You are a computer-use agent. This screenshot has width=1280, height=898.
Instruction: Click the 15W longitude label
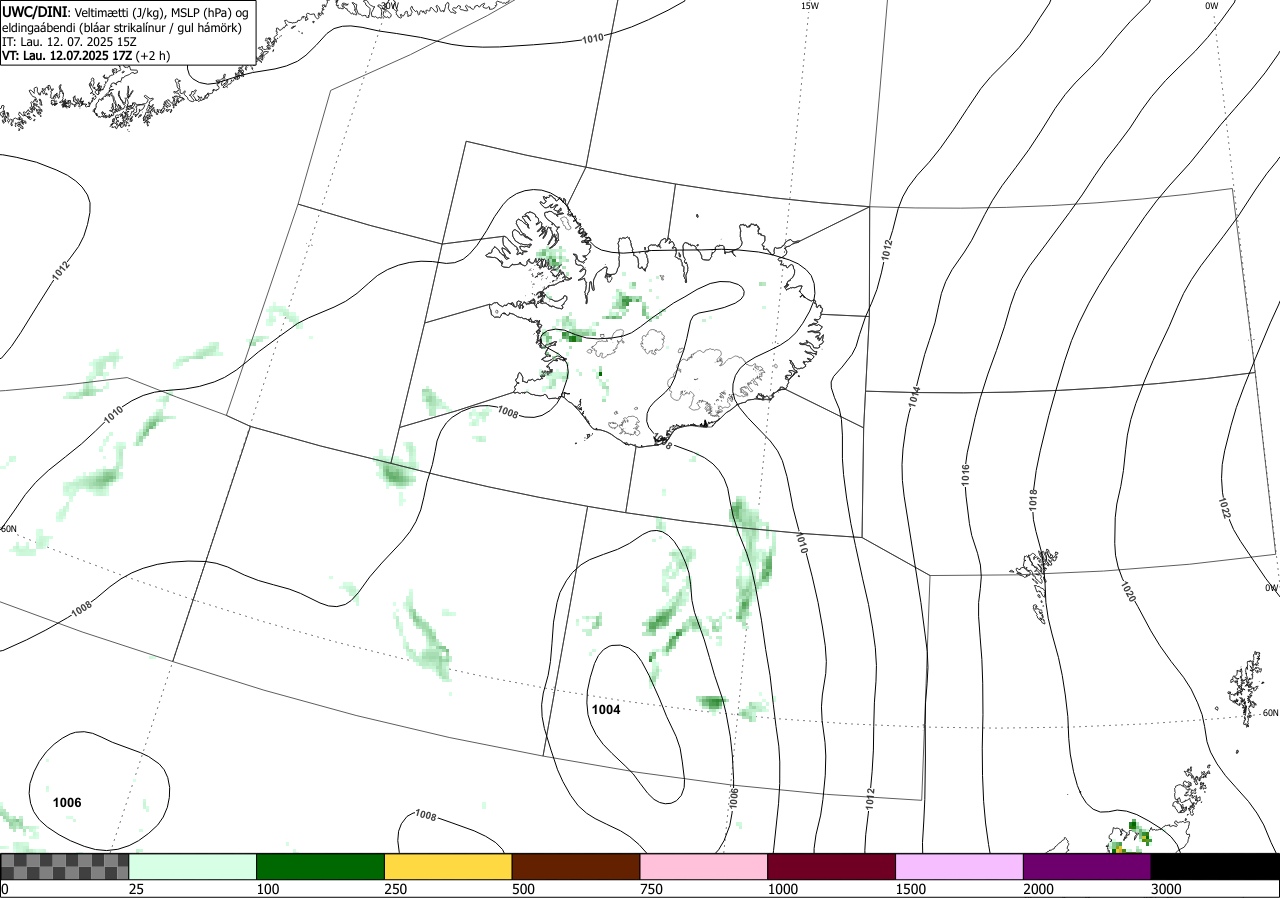click(809, 6)
